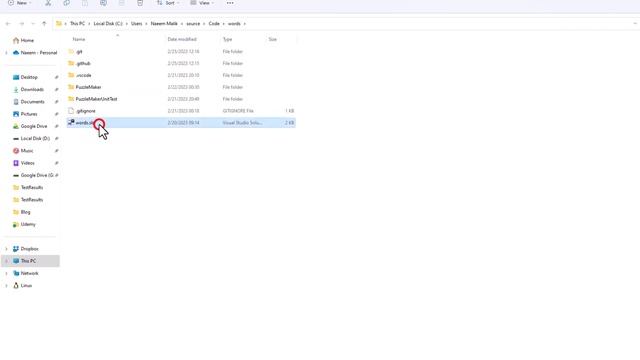The width and height of the screenshot is (640, 360).
Task: Expand the Dropbox node
Action: click(6, 249)
